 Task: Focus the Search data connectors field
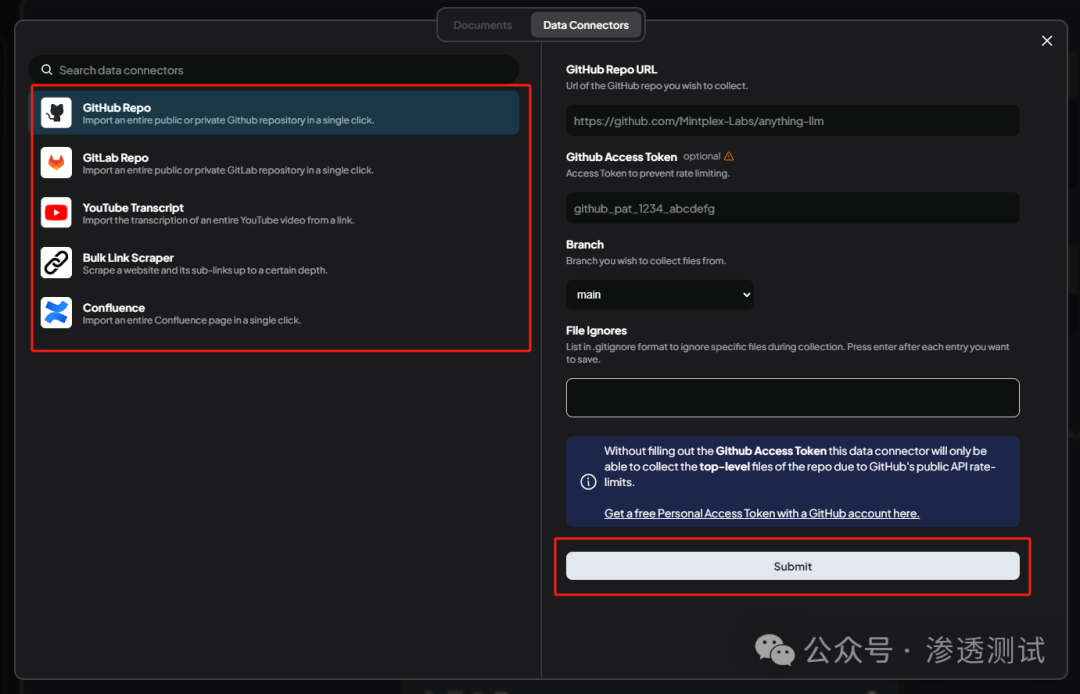tap(273, 70)
